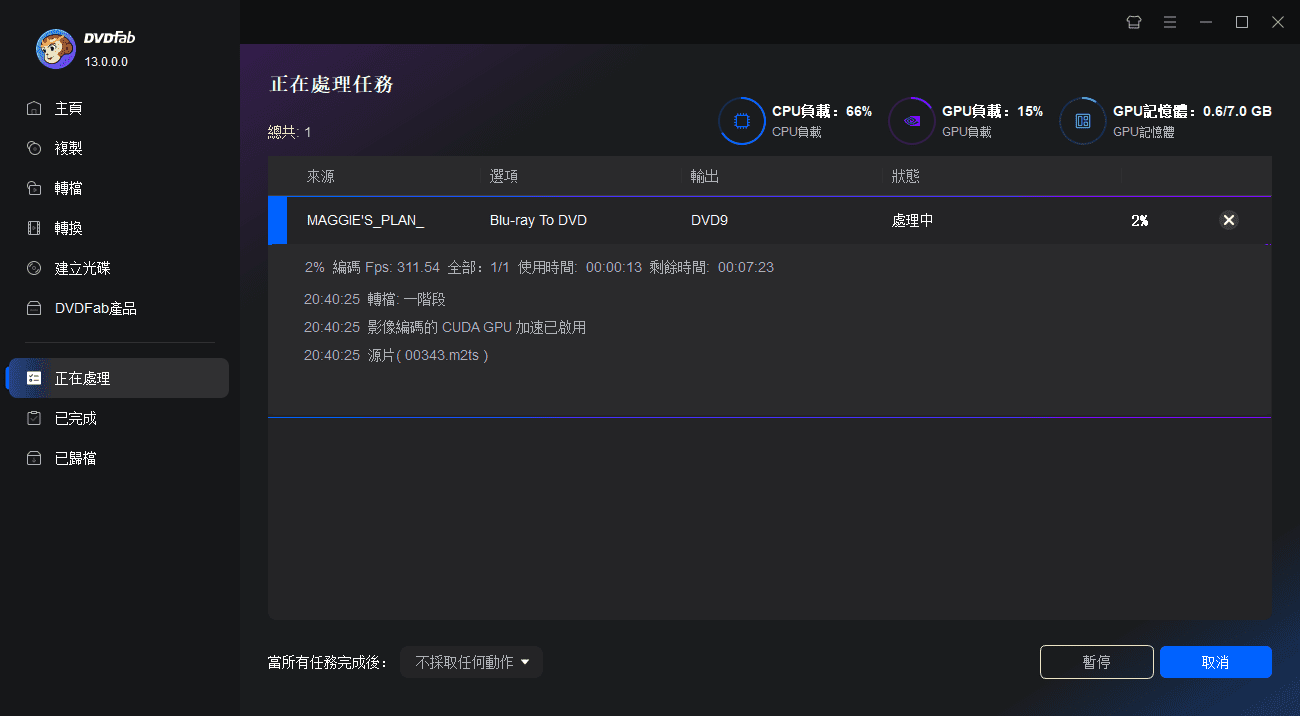The image size is (1300, 716).
Task: Click the CPU負載：66% readout
Action: point(822,111)
